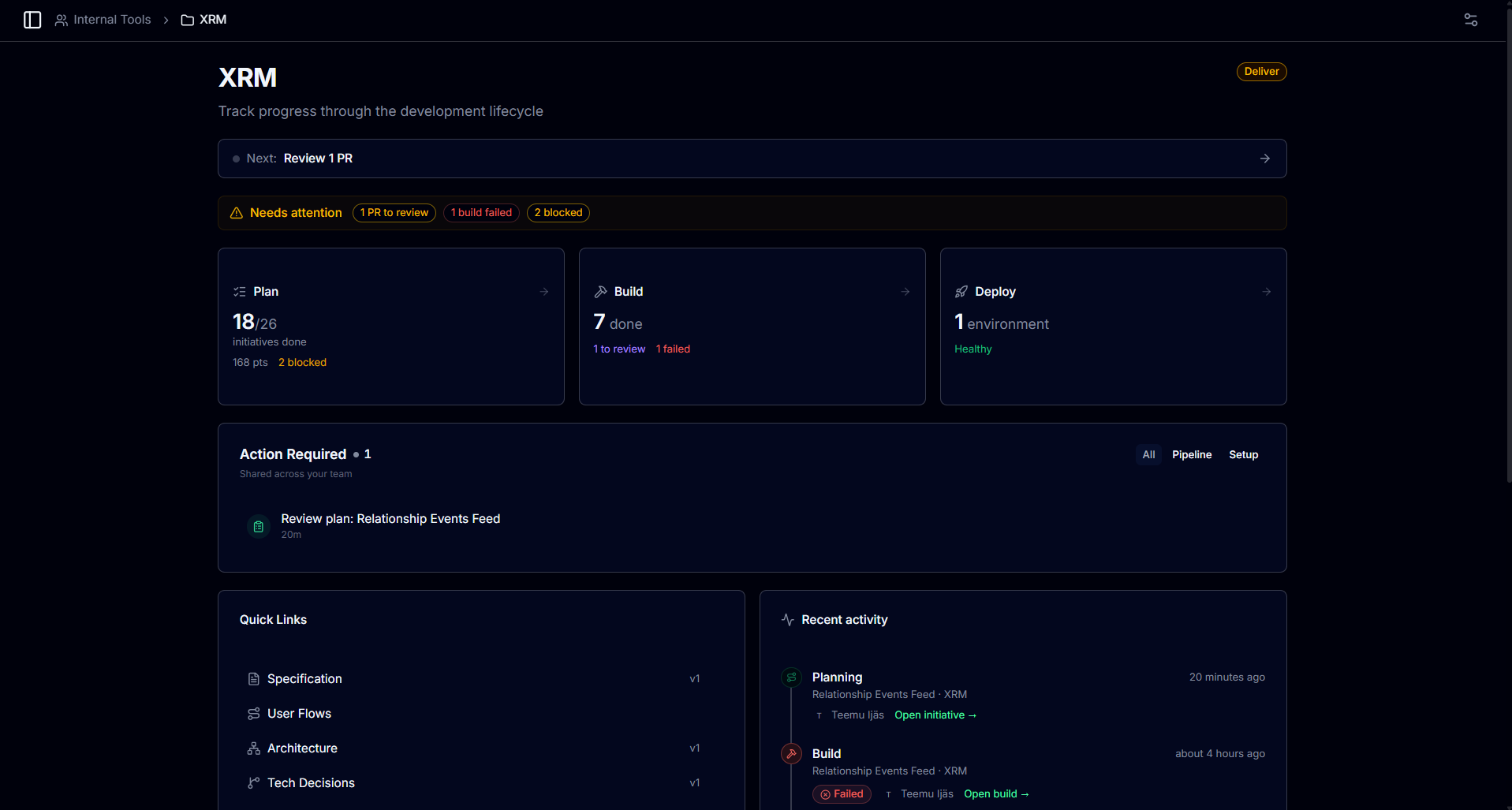Open the Internal Tools breadcrumb
This screenshot has width=1512, height=810.
[103, 20]
